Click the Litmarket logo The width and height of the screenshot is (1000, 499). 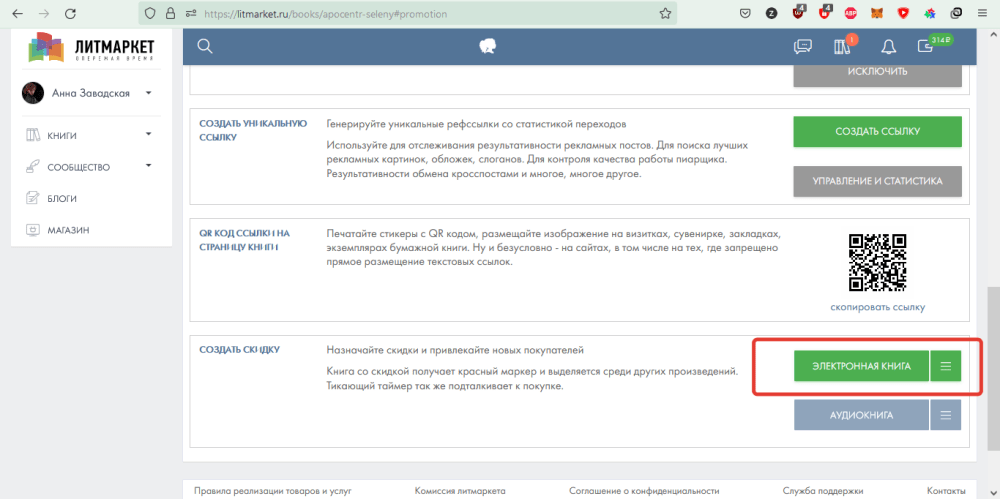tap(92, 47)
